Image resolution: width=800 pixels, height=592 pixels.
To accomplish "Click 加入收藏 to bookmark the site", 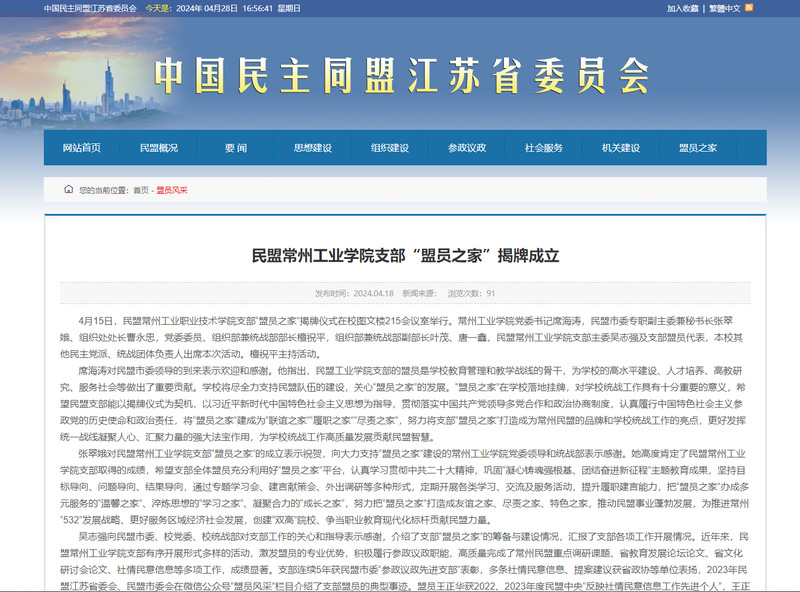I will click(x=684, y=8).
